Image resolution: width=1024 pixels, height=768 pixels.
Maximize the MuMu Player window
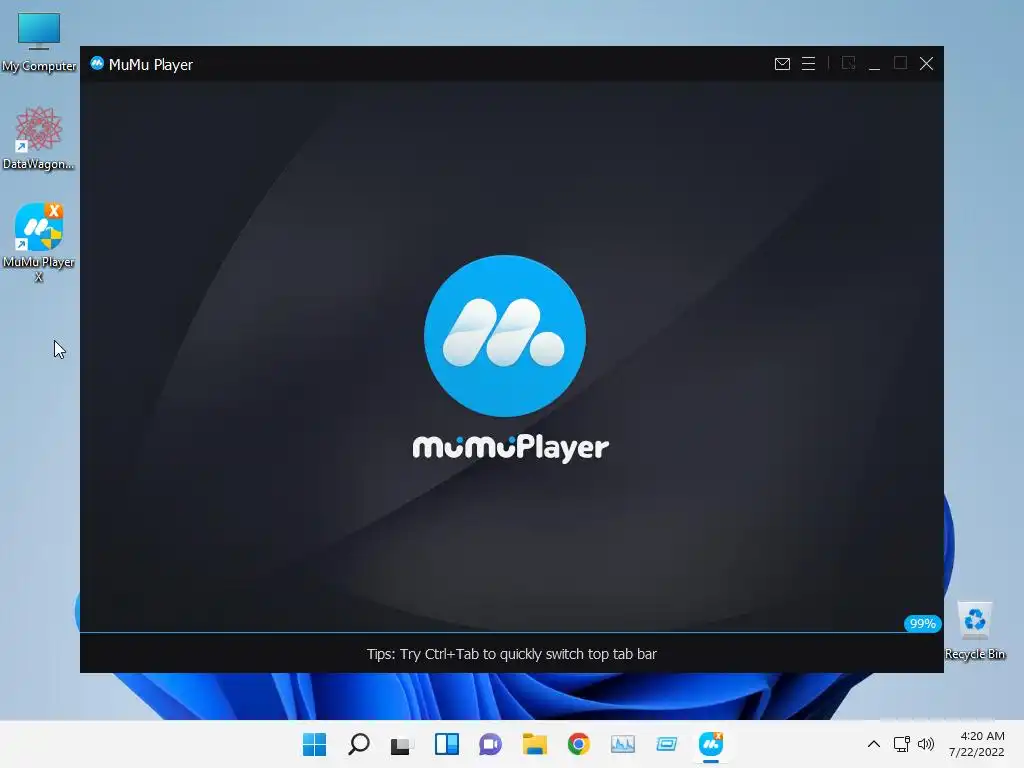[x=901, y=63]
